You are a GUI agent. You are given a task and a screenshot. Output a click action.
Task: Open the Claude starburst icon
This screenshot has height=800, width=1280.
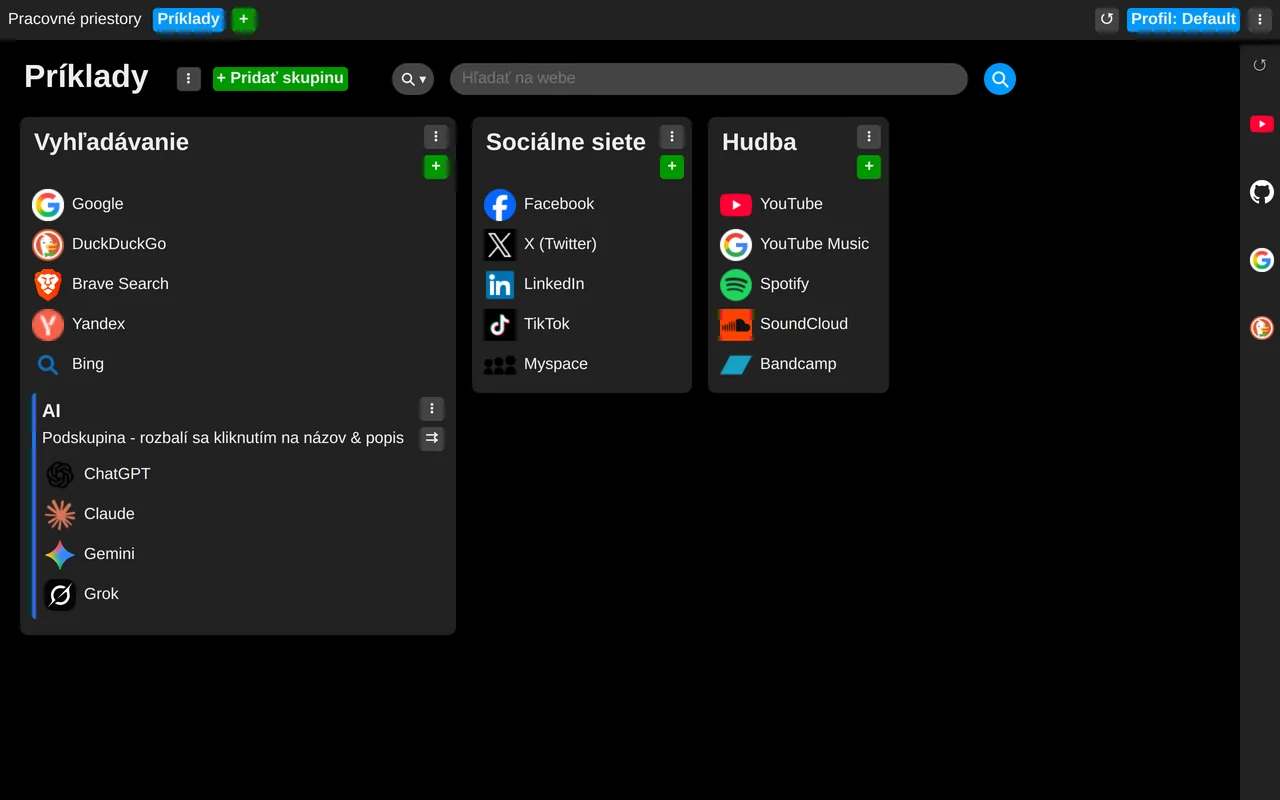click(x=60, y=514)
